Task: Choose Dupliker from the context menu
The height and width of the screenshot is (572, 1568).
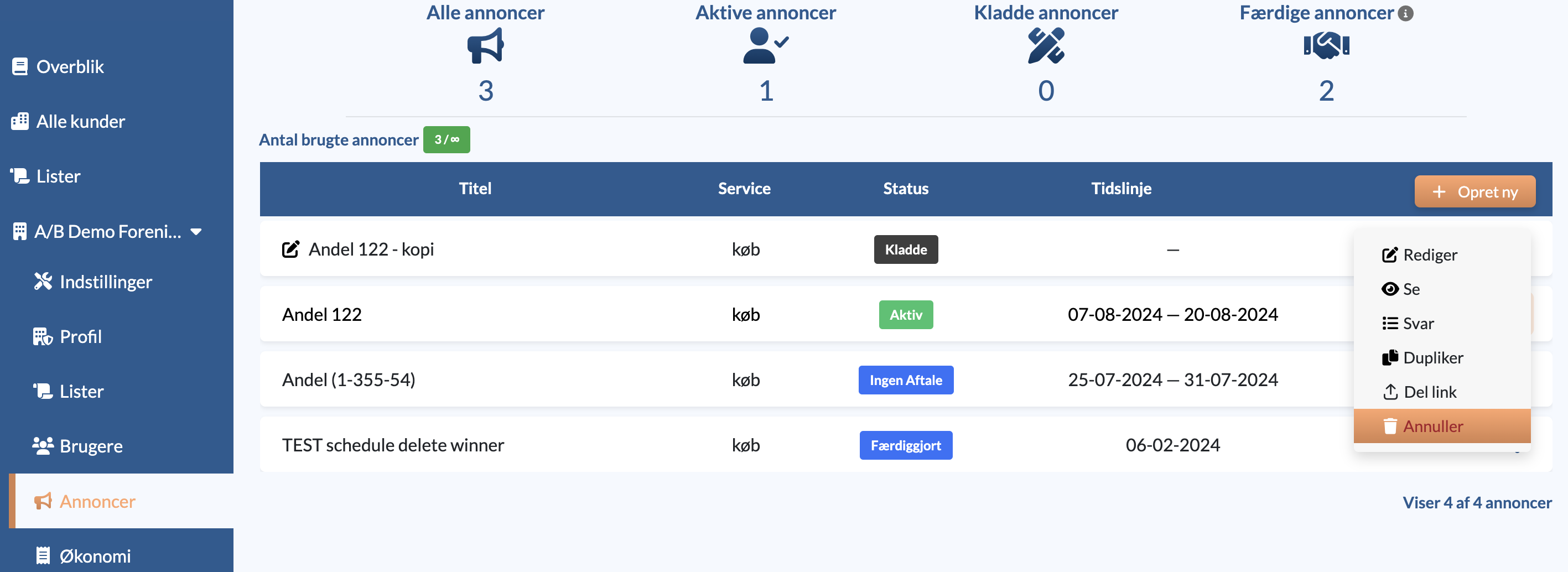Action: [1442, 358]
